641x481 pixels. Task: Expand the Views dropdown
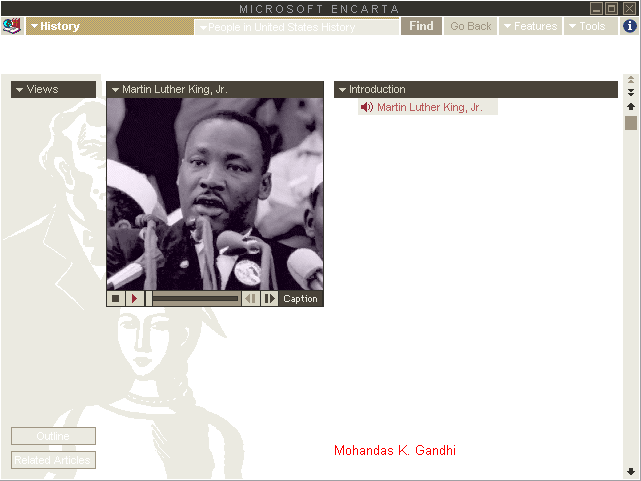tap(54, 89)
